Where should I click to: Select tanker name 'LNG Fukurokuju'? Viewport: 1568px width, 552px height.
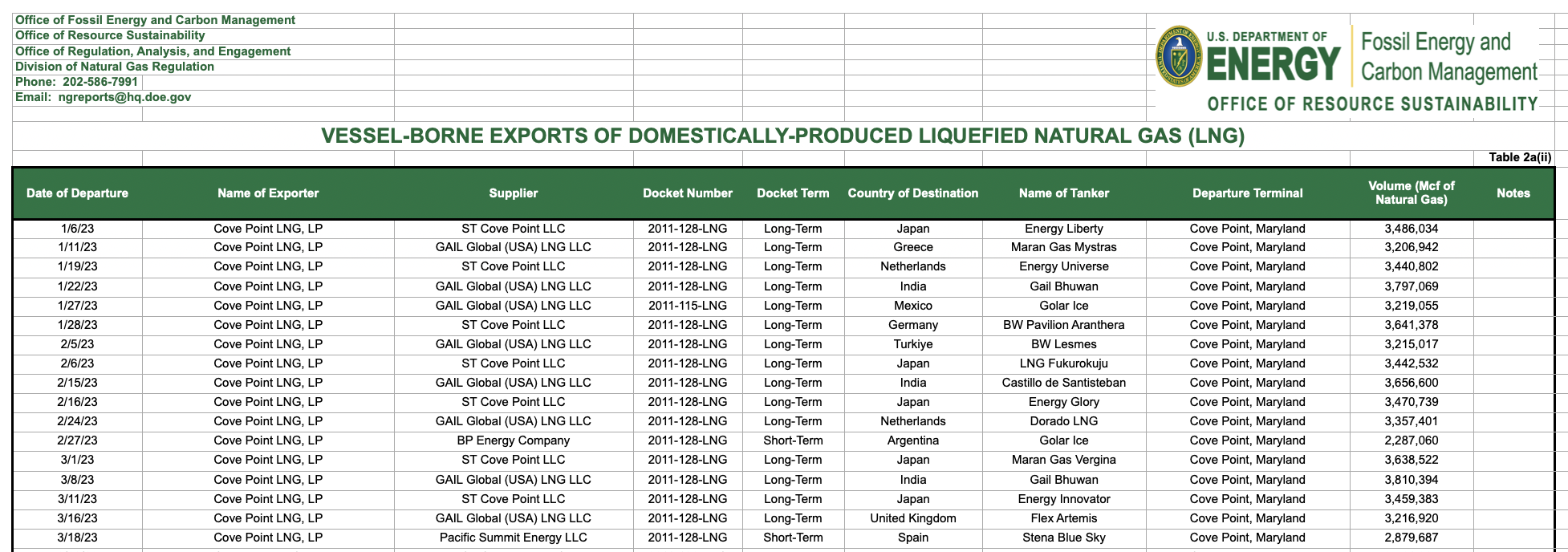pyautogui.click(x=1064, y=363)
